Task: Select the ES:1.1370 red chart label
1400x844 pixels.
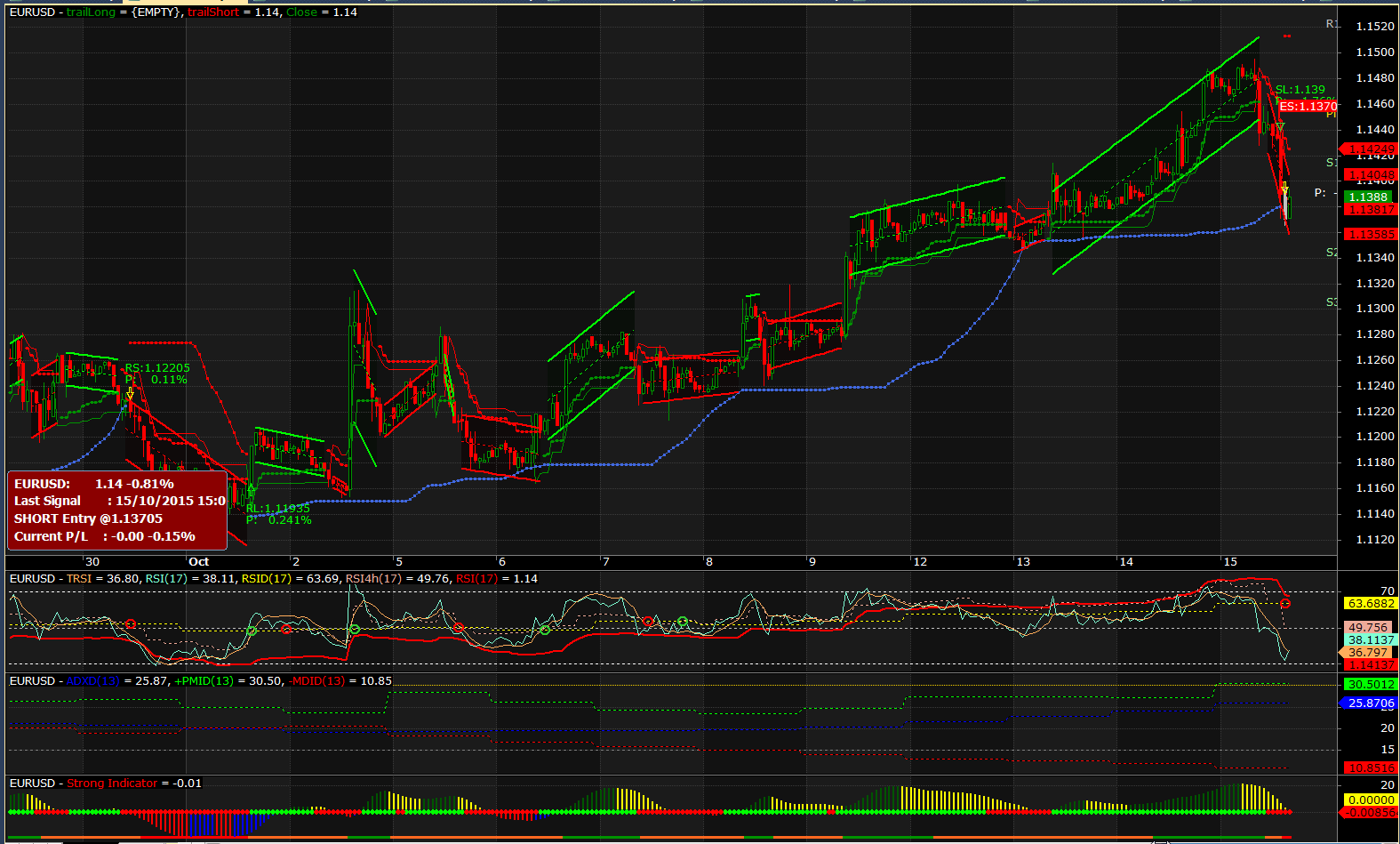Action: pyautogui.click(x=1308, y=106)
